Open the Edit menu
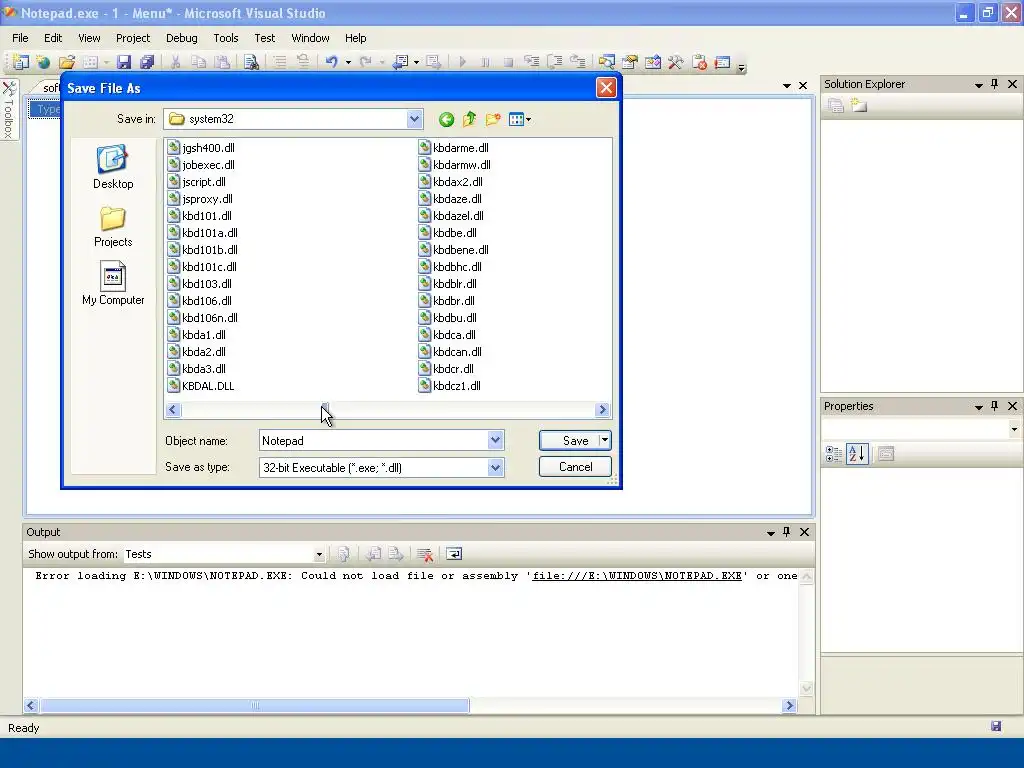Image resolution: width=1024 pixels, height=768 pixels. 53,38
